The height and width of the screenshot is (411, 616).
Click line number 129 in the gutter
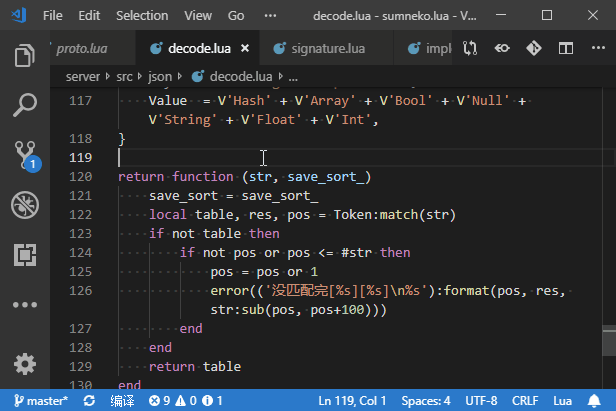click(81, 367)
